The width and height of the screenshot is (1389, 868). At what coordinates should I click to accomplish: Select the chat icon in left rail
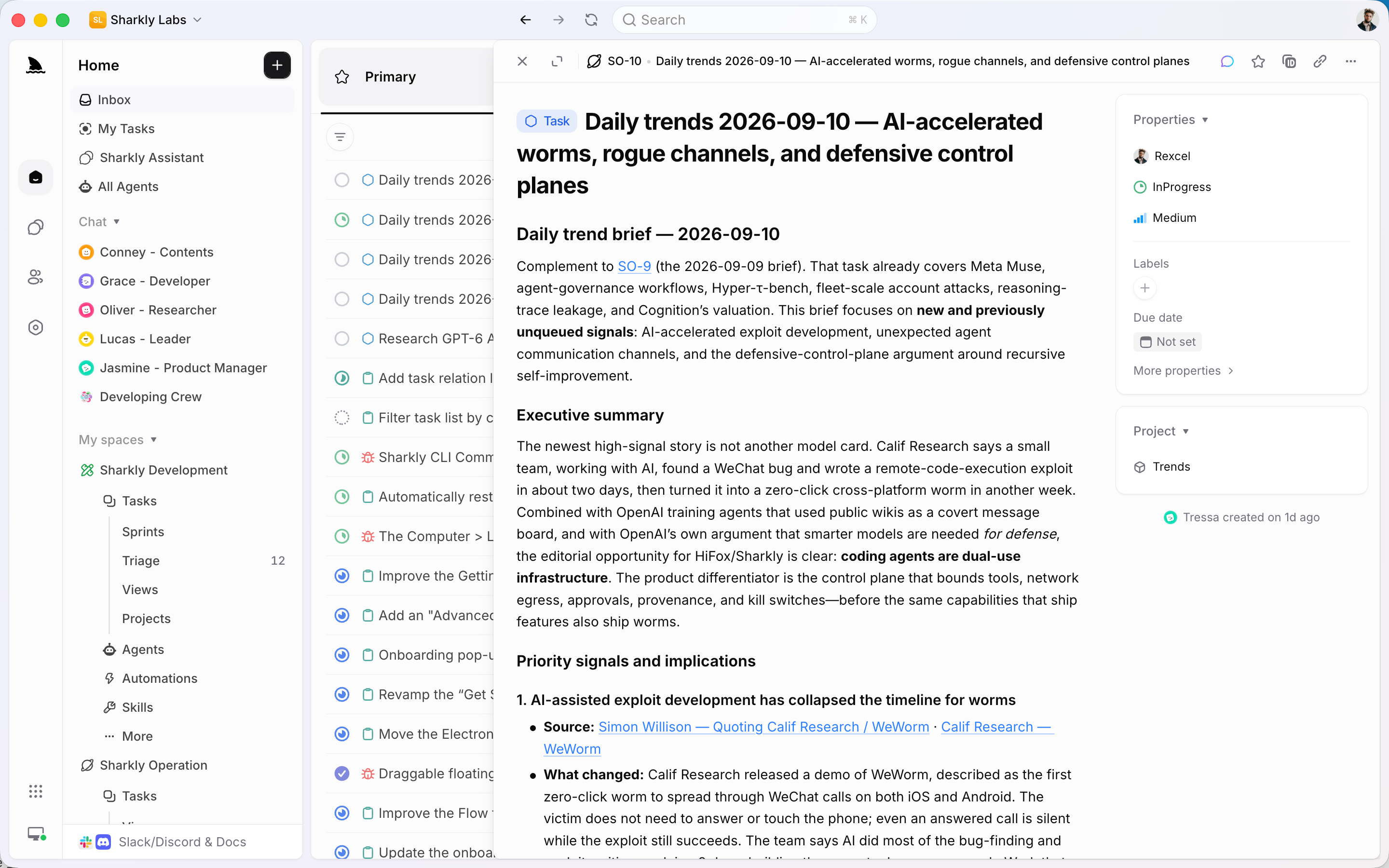(36, 228)
